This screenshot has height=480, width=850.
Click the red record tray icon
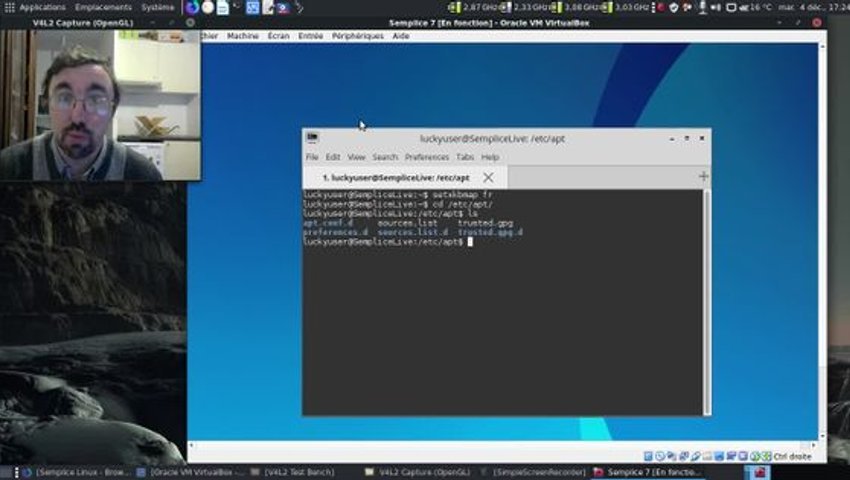pyautogui.click(x=661, y=7)
